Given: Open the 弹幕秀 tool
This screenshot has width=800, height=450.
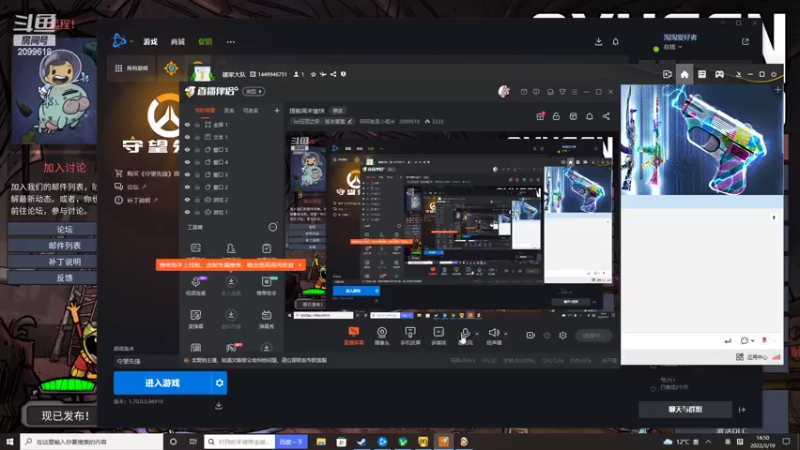Looking at the screenshot, I should (266, 318).
